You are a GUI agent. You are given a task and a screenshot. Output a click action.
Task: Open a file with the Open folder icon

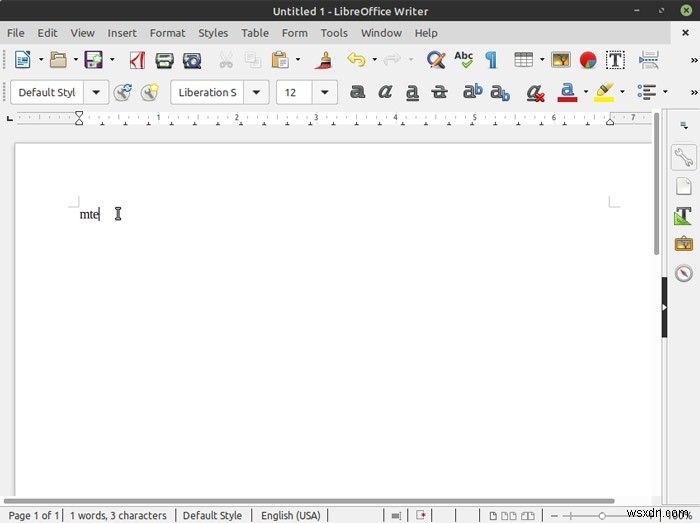point(58,59)
